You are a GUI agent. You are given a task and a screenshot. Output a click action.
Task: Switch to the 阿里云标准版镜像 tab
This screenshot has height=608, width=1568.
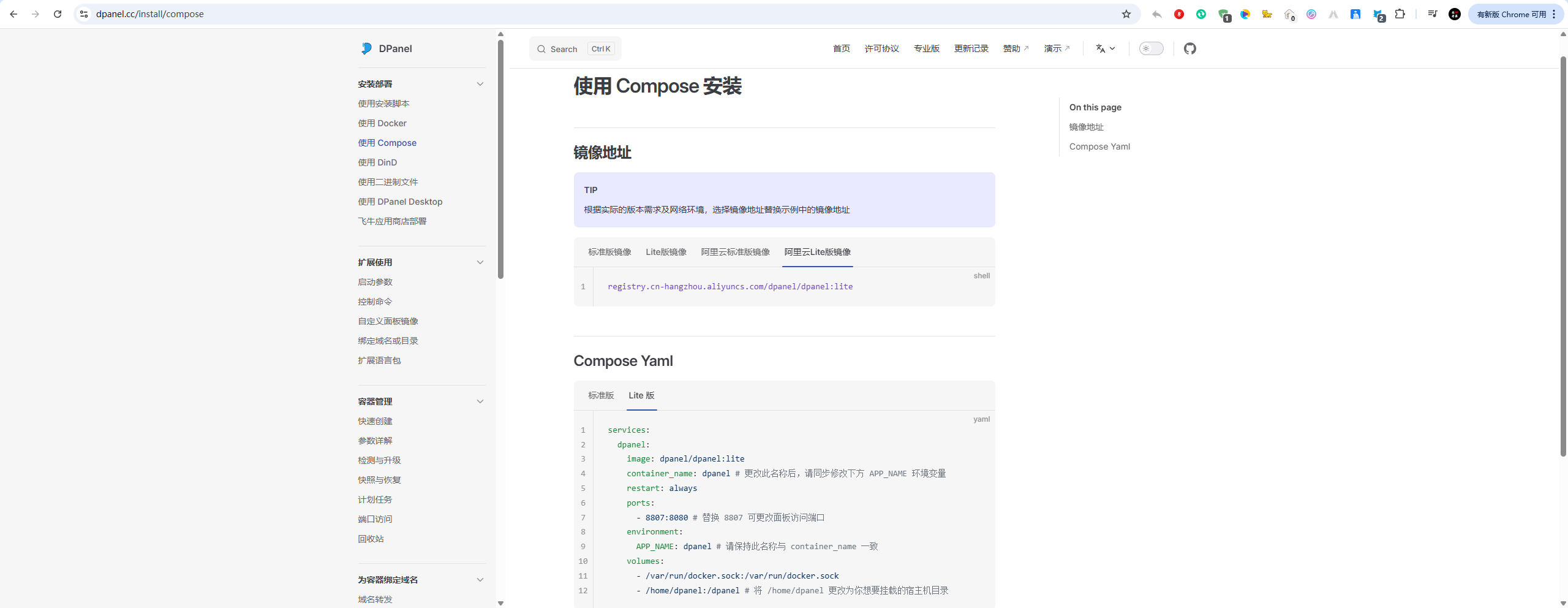[x=735, y=252]
